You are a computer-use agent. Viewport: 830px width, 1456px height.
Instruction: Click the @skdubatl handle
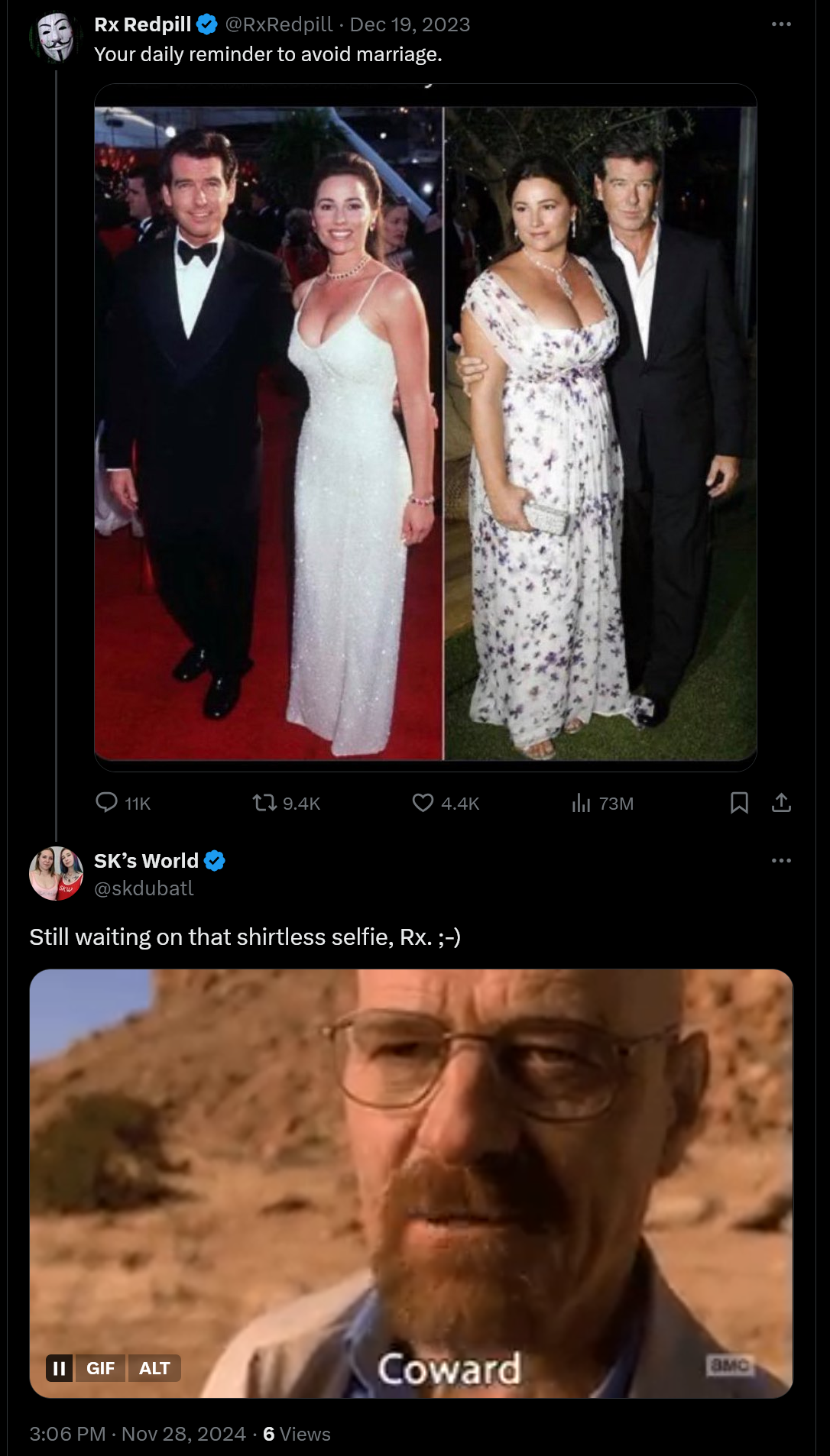click(144, 888)
